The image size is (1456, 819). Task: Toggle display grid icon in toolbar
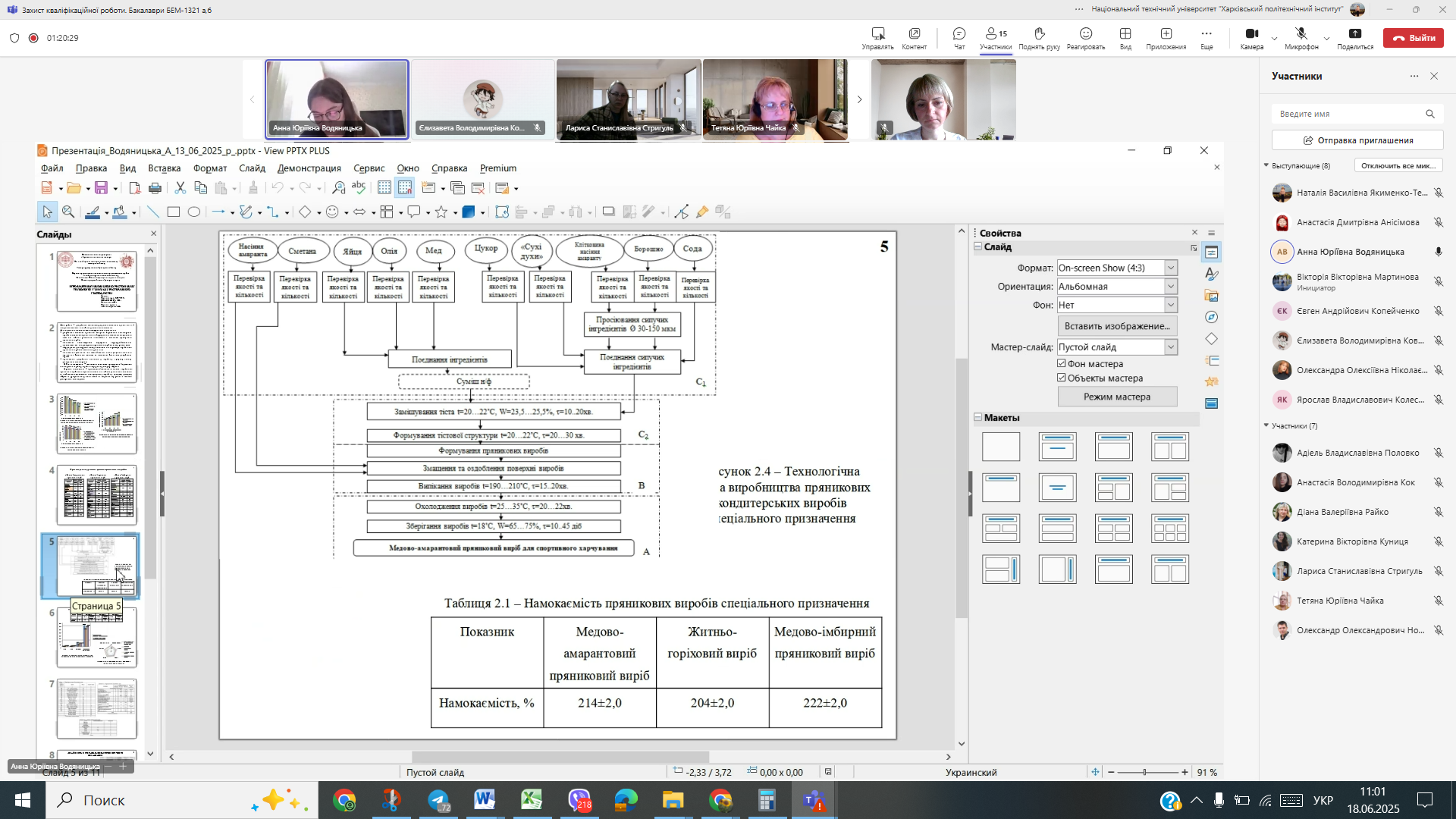coord(384,188)
